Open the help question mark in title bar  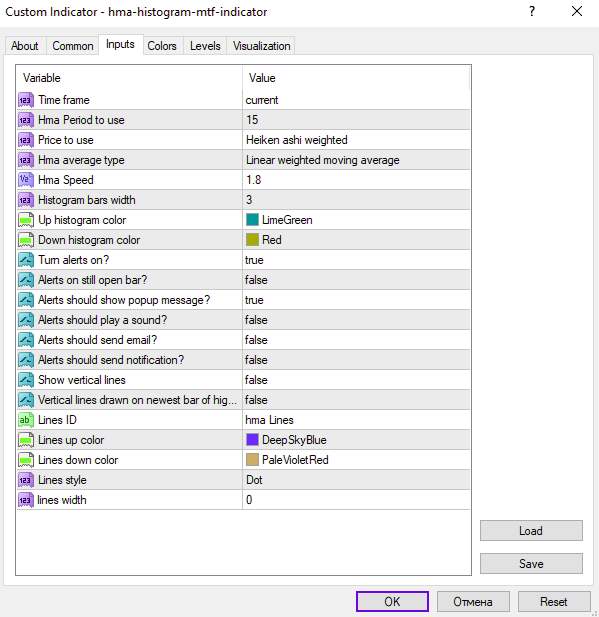[x=532, y=11]
